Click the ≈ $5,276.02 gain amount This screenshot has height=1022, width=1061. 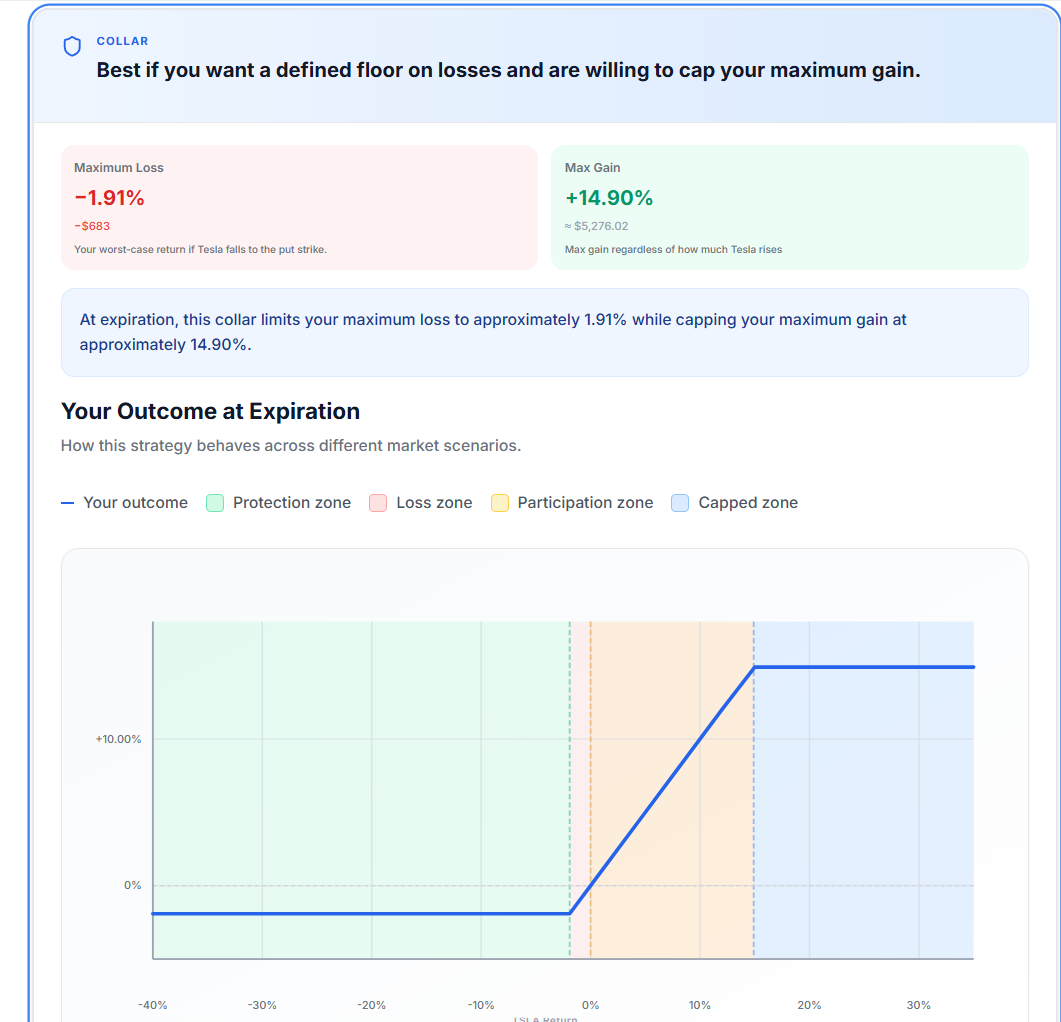tap(597, 226)
